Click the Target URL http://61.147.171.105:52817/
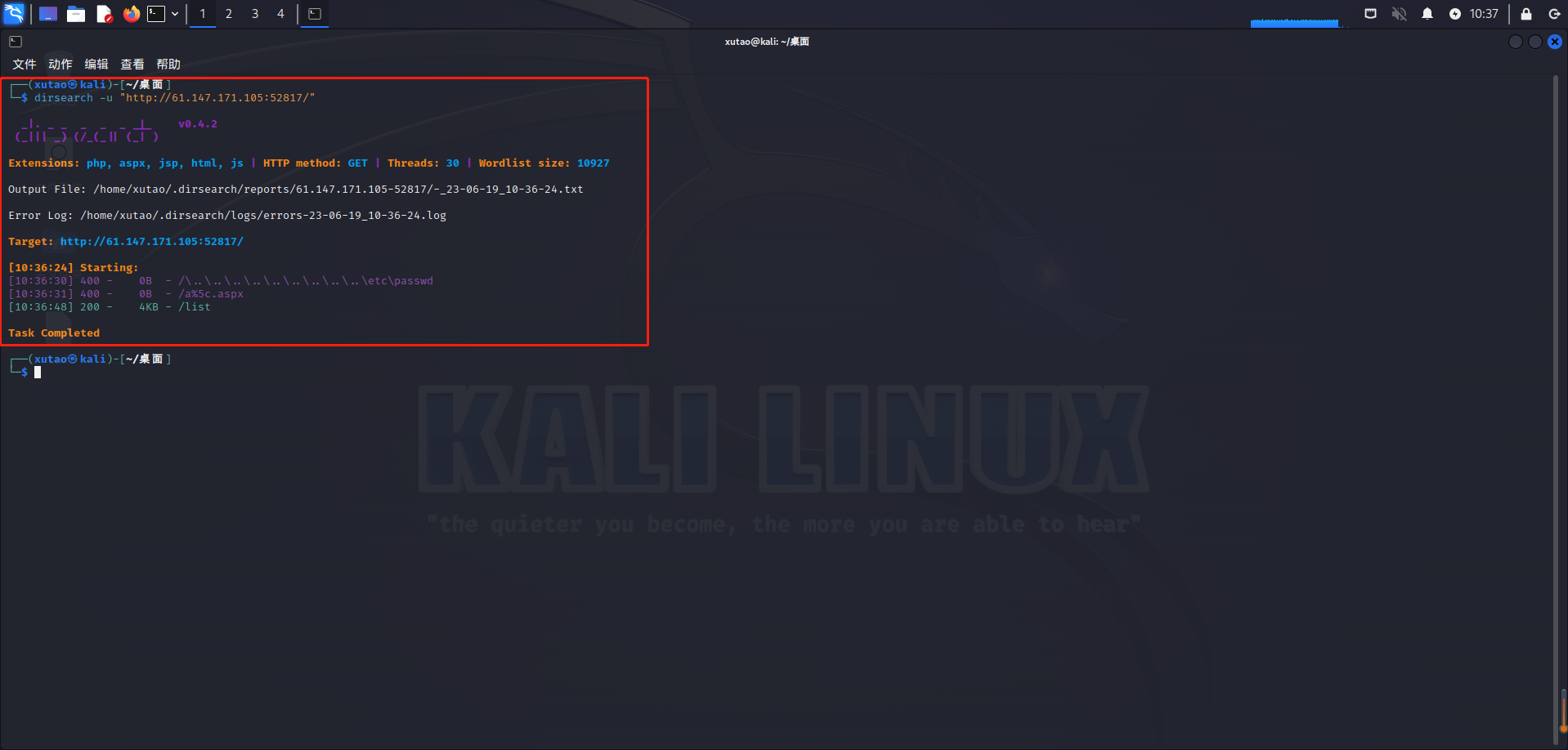This screenshot has width=1568, height=750. pyautogui.click(x=152, y=242)
